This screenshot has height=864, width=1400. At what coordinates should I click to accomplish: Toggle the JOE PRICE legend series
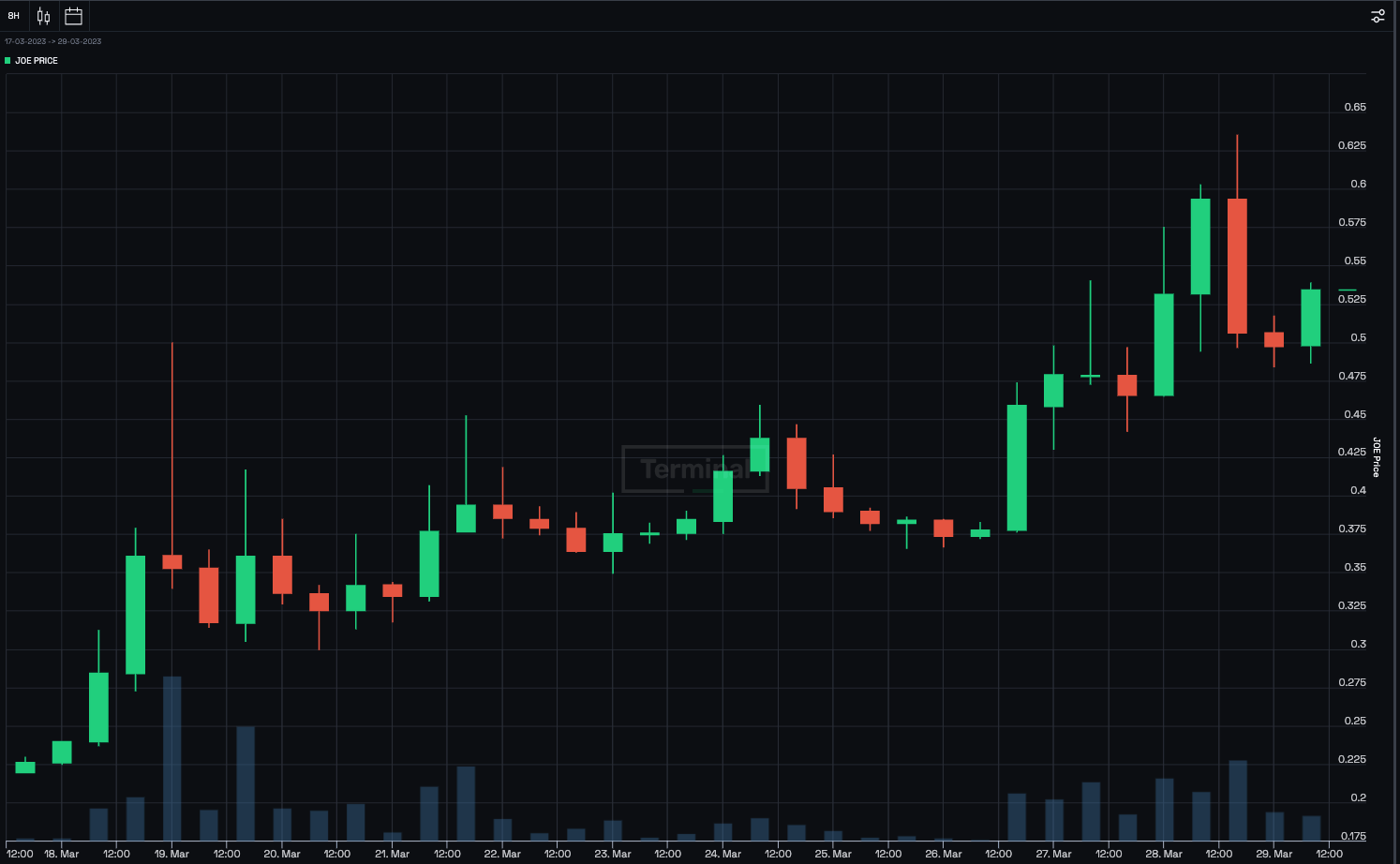pos(32,60)
